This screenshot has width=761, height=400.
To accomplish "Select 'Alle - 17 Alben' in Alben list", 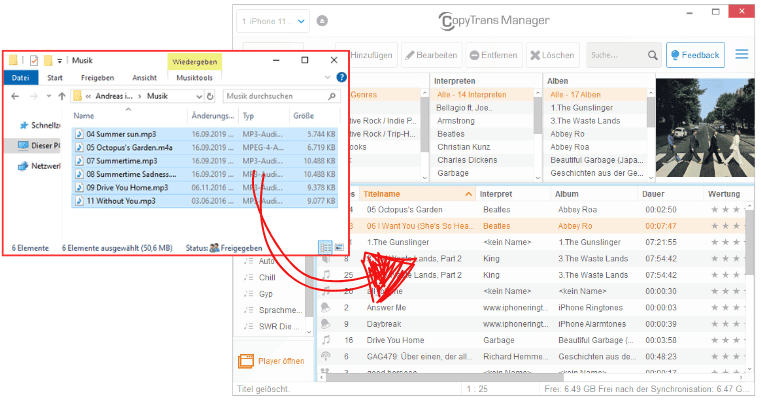I will pos(596,95).
